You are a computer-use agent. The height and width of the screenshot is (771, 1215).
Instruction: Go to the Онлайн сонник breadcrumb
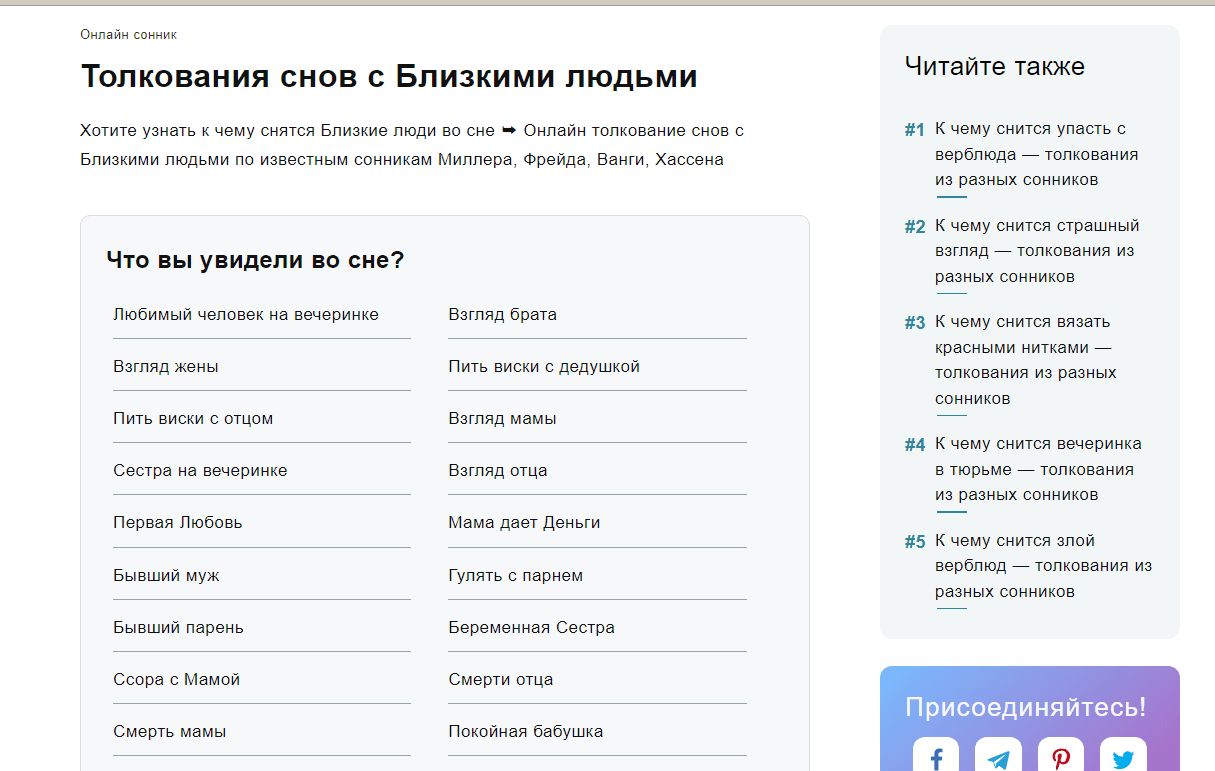[x=128, y=34]
